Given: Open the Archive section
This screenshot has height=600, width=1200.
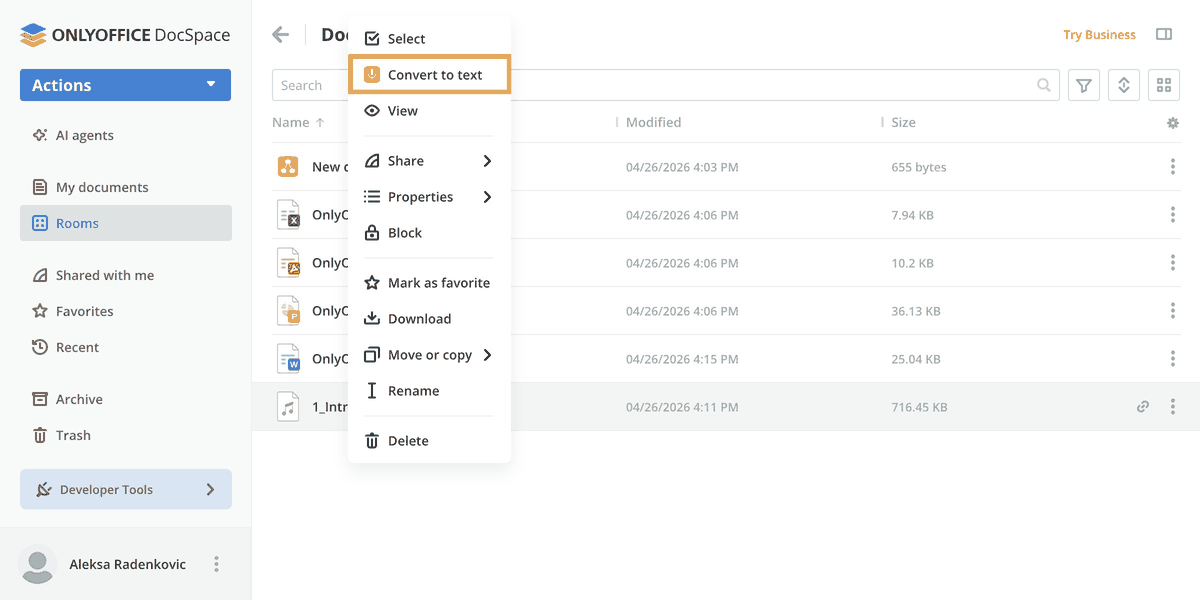Looking at the screenshot, I should tap(68, 399).
